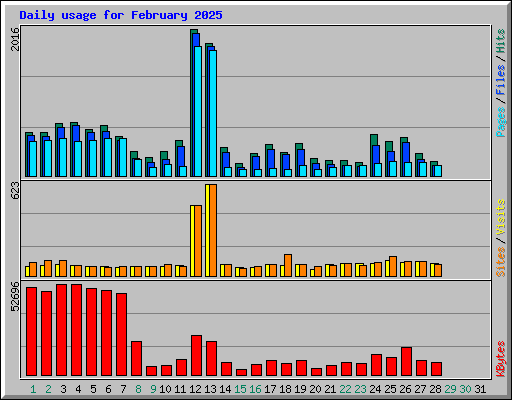Click day 27 on the x-axis

(420, 389)
